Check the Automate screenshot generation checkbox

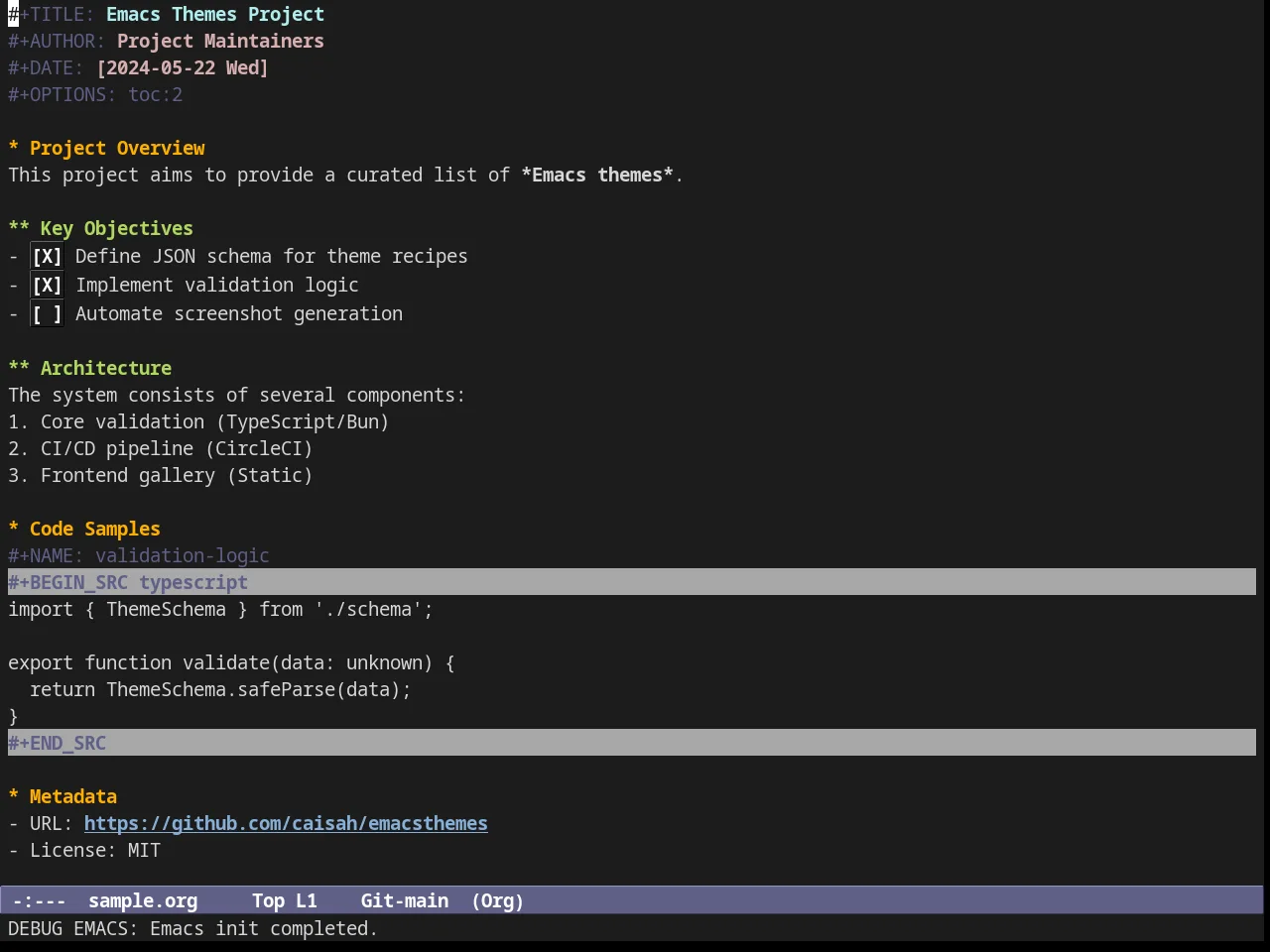pos(47,314)
